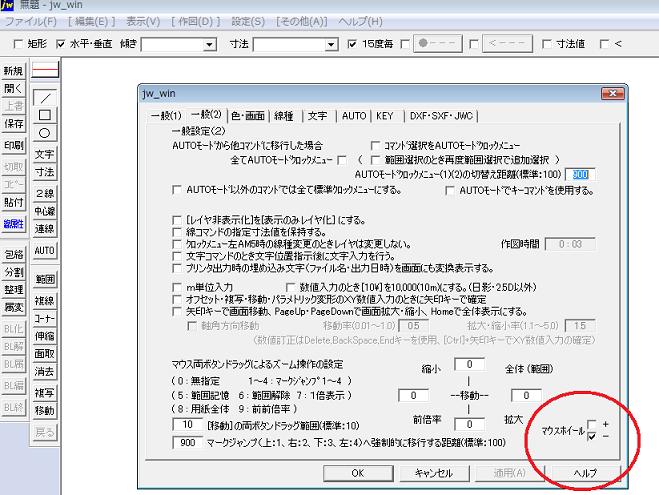Click the 整理 data cleanup tool

[x=13, y=290]
